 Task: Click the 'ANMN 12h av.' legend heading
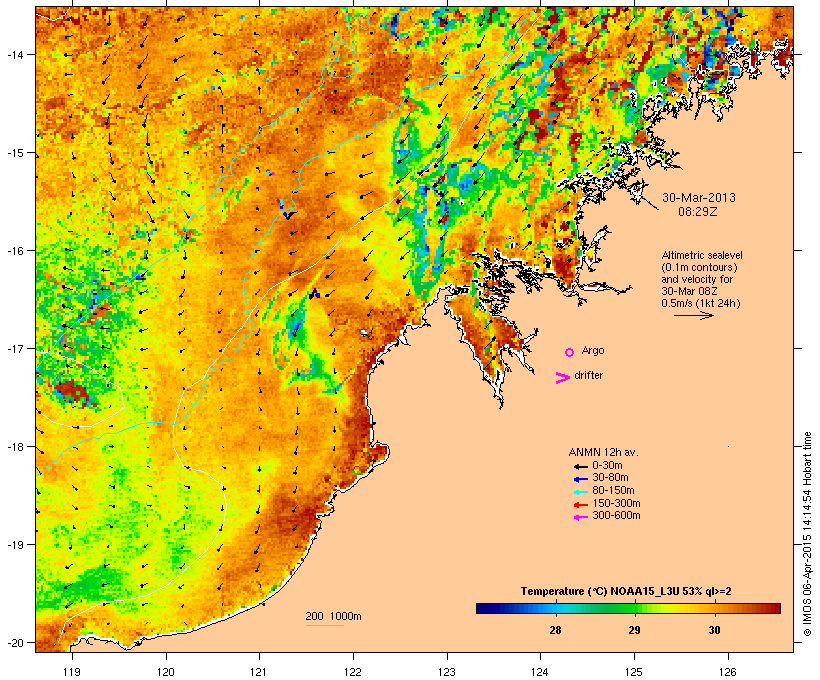click(x=603, y=452)
